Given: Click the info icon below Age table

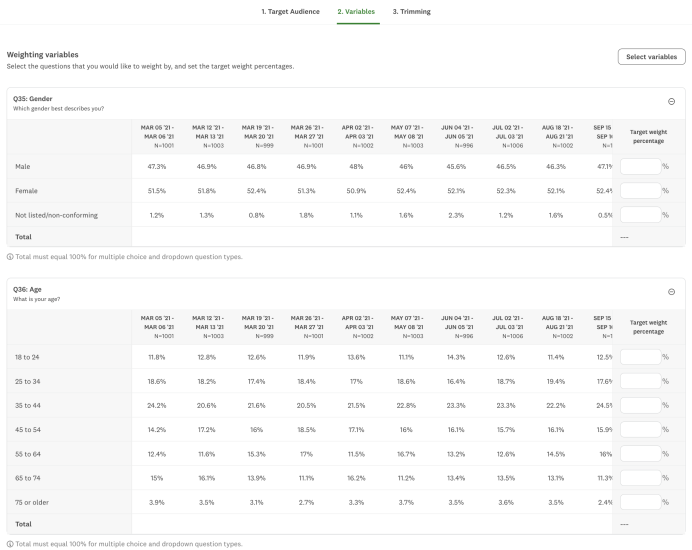Looking at the screenshot, I should coord(10,544).
